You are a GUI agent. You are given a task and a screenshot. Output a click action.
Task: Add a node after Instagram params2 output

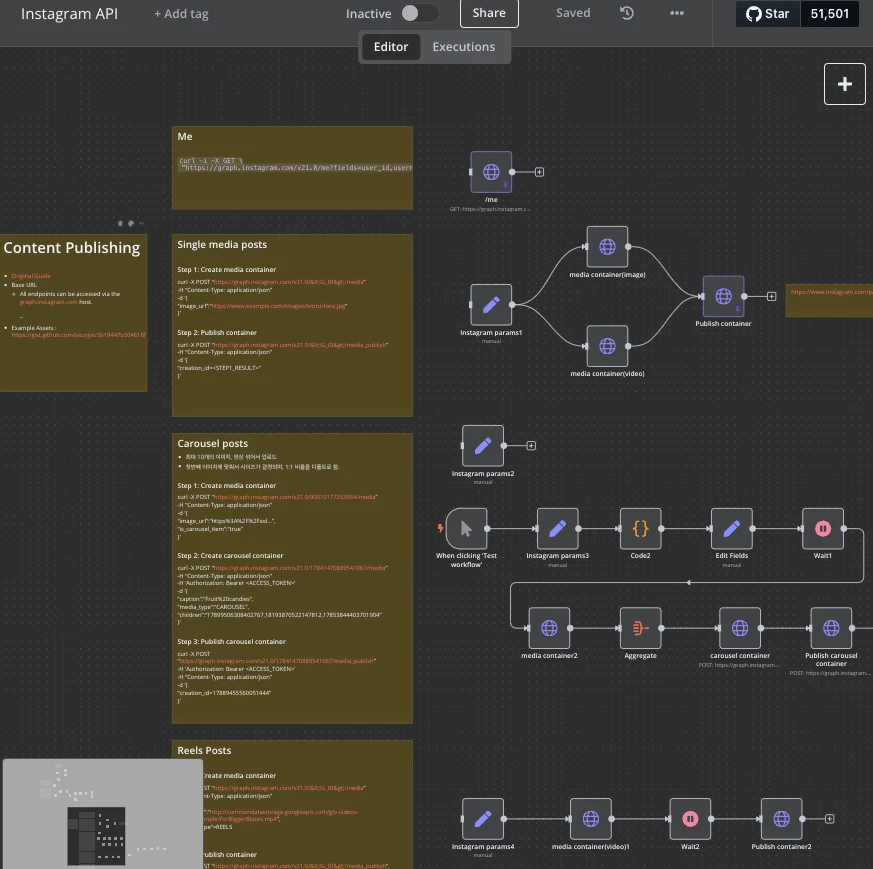coord(531,445)
